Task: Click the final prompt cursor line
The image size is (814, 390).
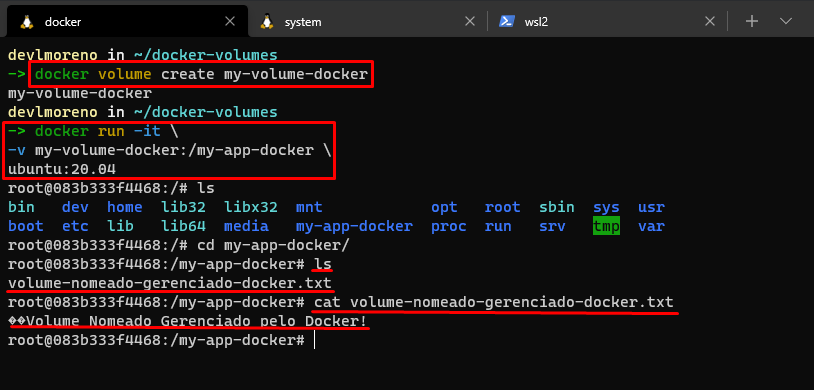Action: pyautogui.click(x=161, y=341)
